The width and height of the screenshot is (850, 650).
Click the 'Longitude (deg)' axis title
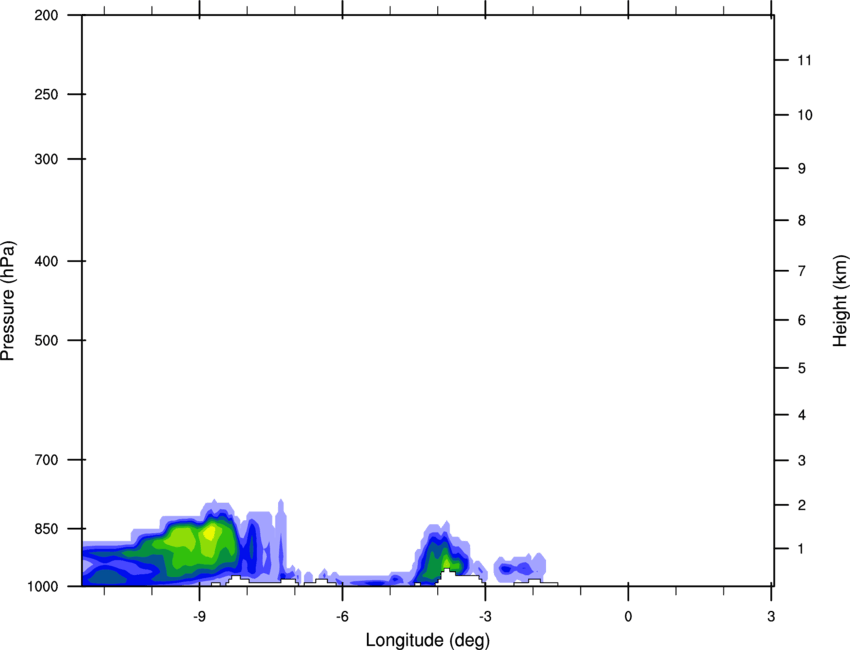point(428,640)
